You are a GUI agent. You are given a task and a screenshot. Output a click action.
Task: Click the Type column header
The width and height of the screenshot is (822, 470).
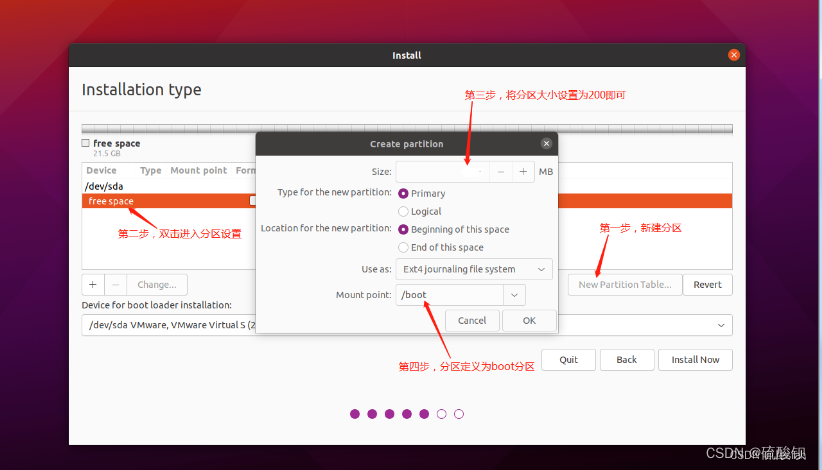click(x=150, y=170)
